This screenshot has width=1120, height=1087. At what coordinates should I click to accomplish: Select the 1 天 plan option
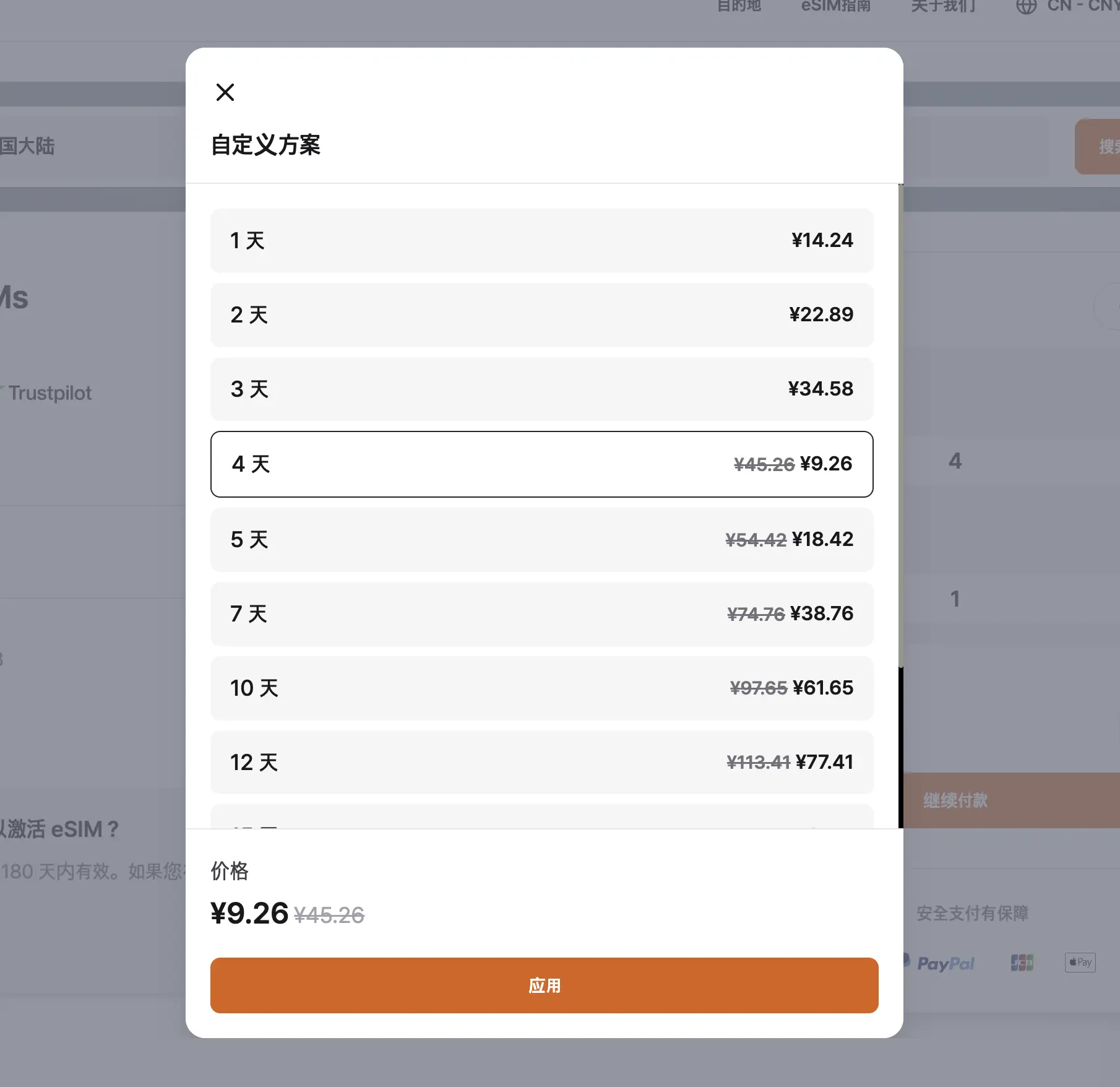point(541,240)
